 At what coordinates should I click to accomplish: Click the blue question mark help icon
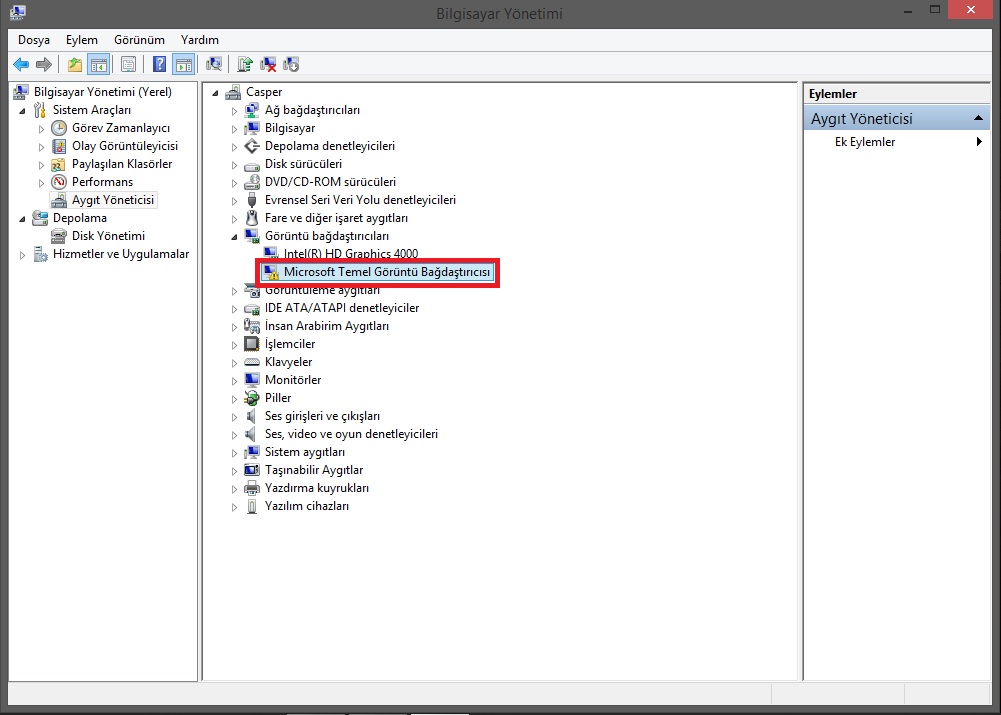[x=160, y=64]
